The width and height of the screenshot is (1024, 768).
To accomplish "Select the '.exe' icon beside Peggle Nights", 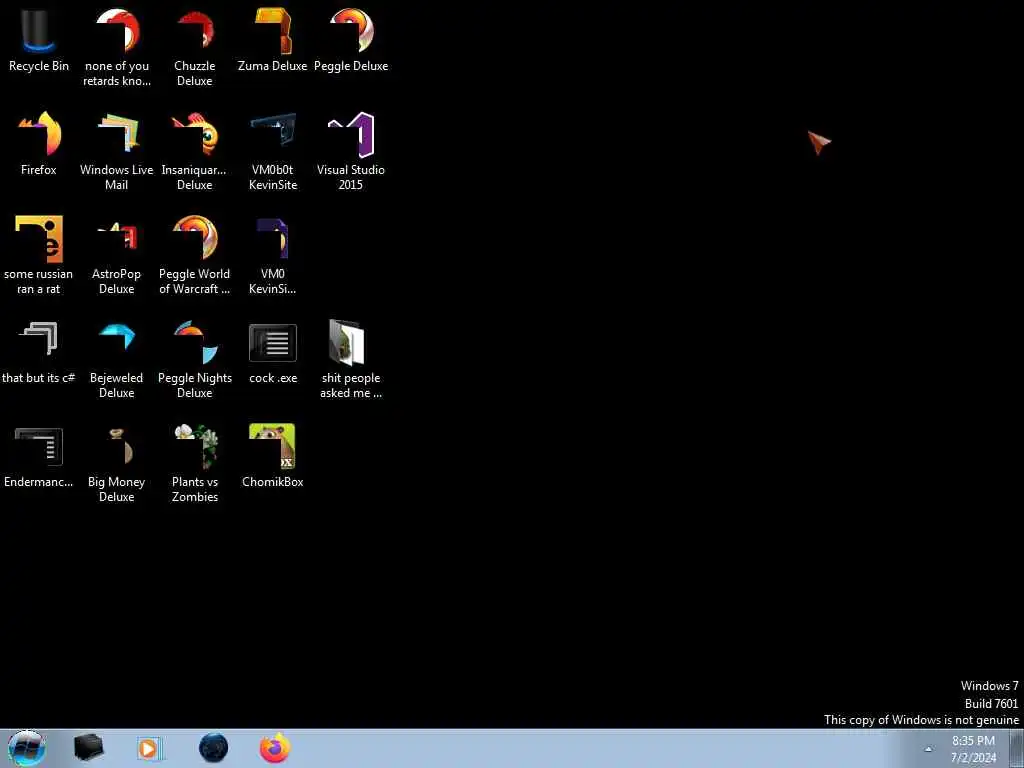I will point(272,352).
